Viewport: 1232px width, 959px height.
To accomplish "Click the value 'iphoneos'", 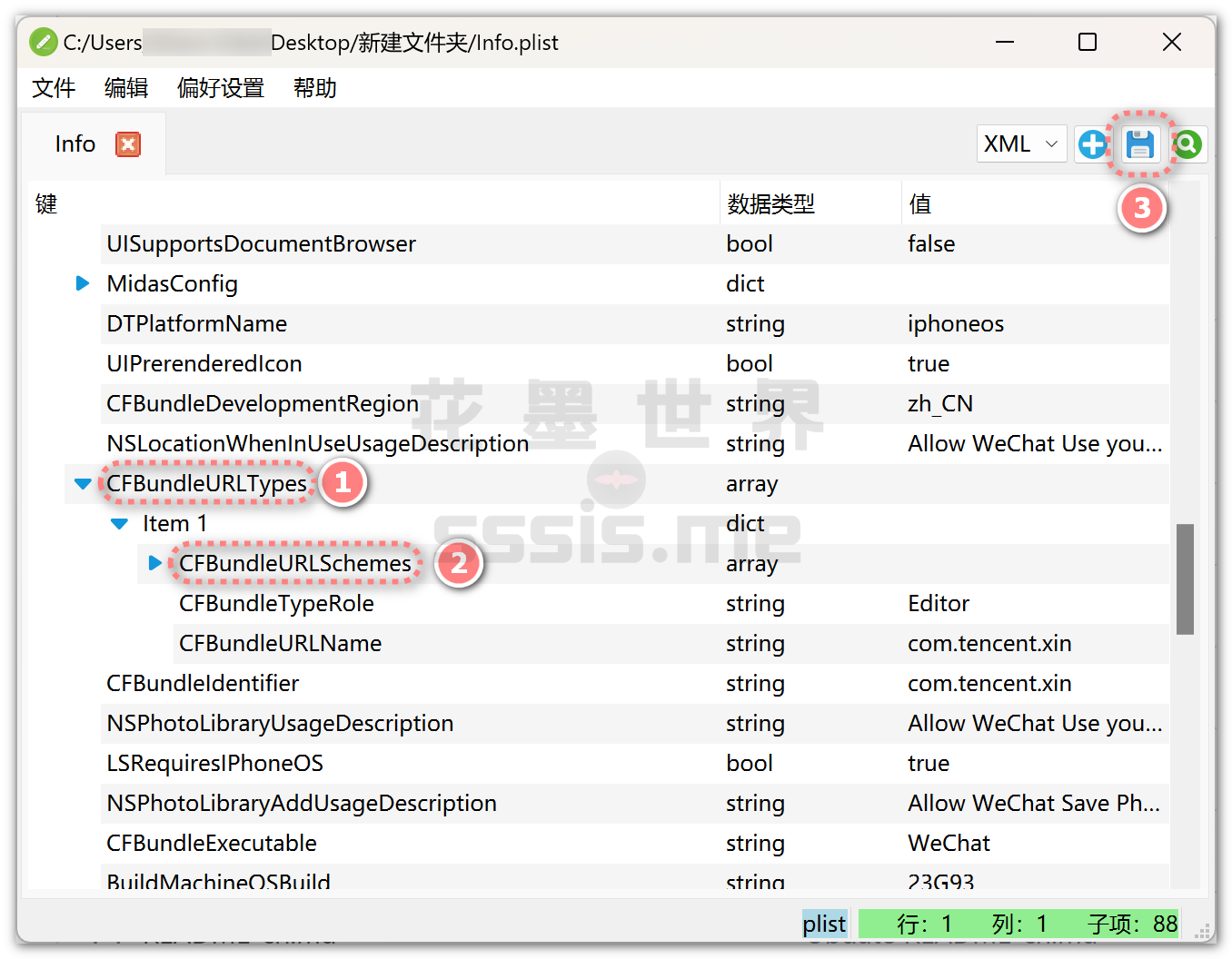I will (956, 323).
